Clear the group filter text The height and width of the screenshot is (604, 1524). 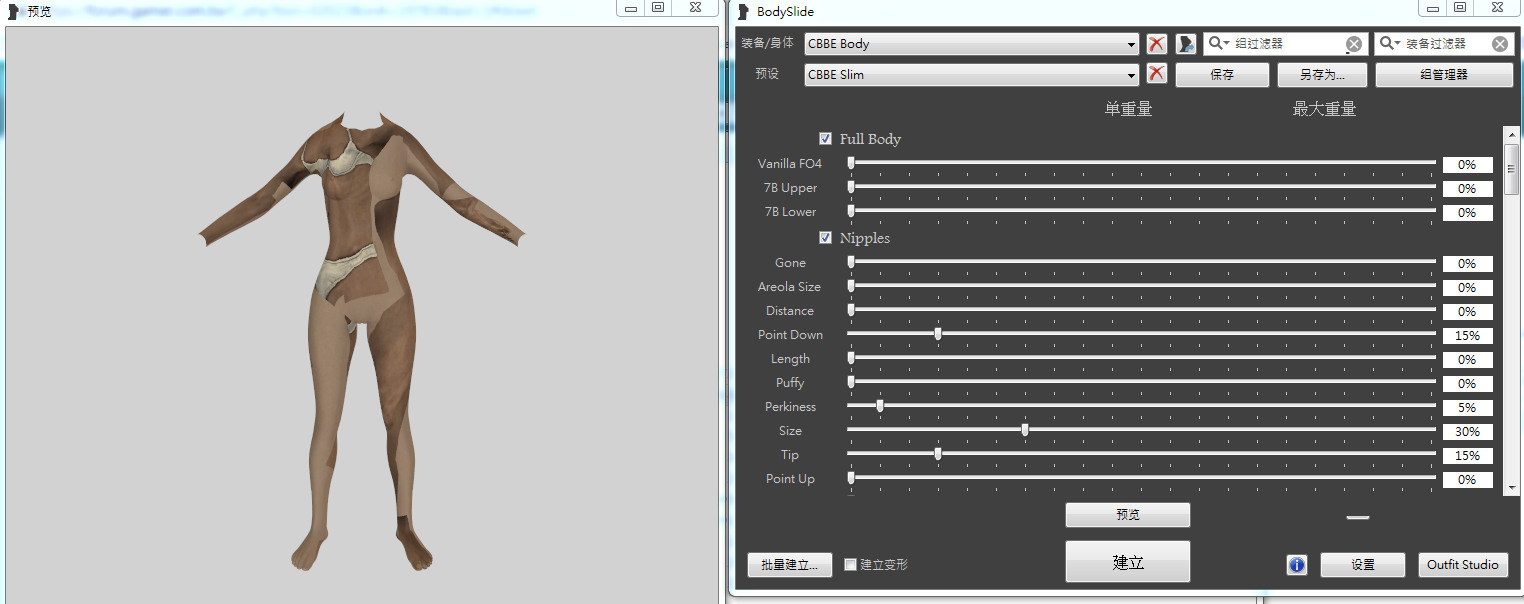tap(1353, 44)
